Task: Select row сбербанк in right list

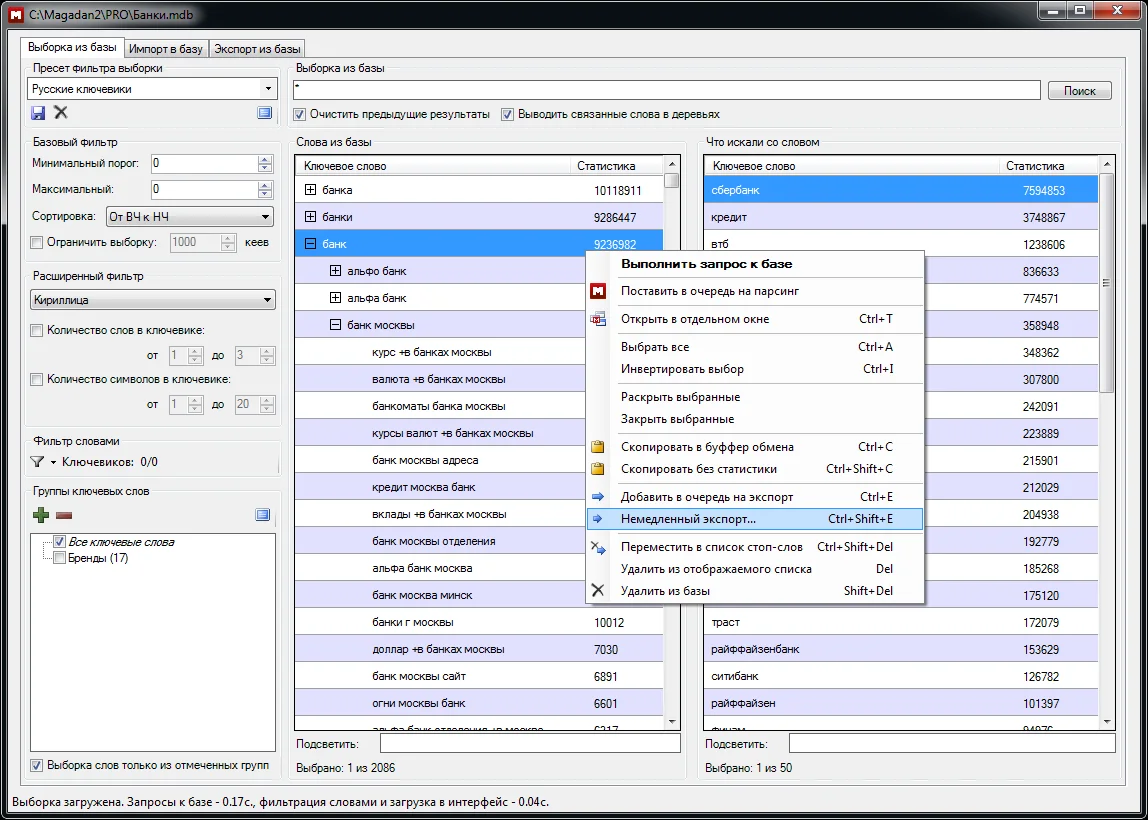Action: tap(901, 190)
